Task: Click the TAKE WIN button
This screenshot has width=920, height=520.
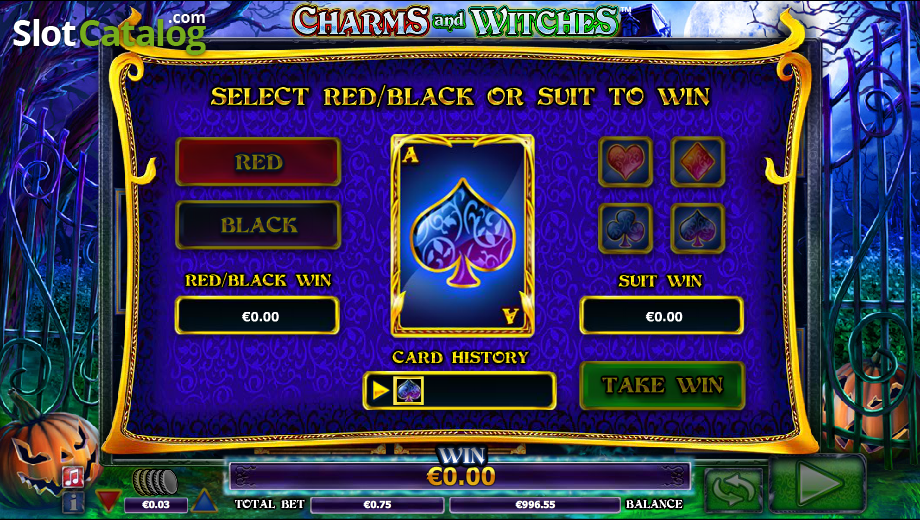Action: click(x=662, y=385)
